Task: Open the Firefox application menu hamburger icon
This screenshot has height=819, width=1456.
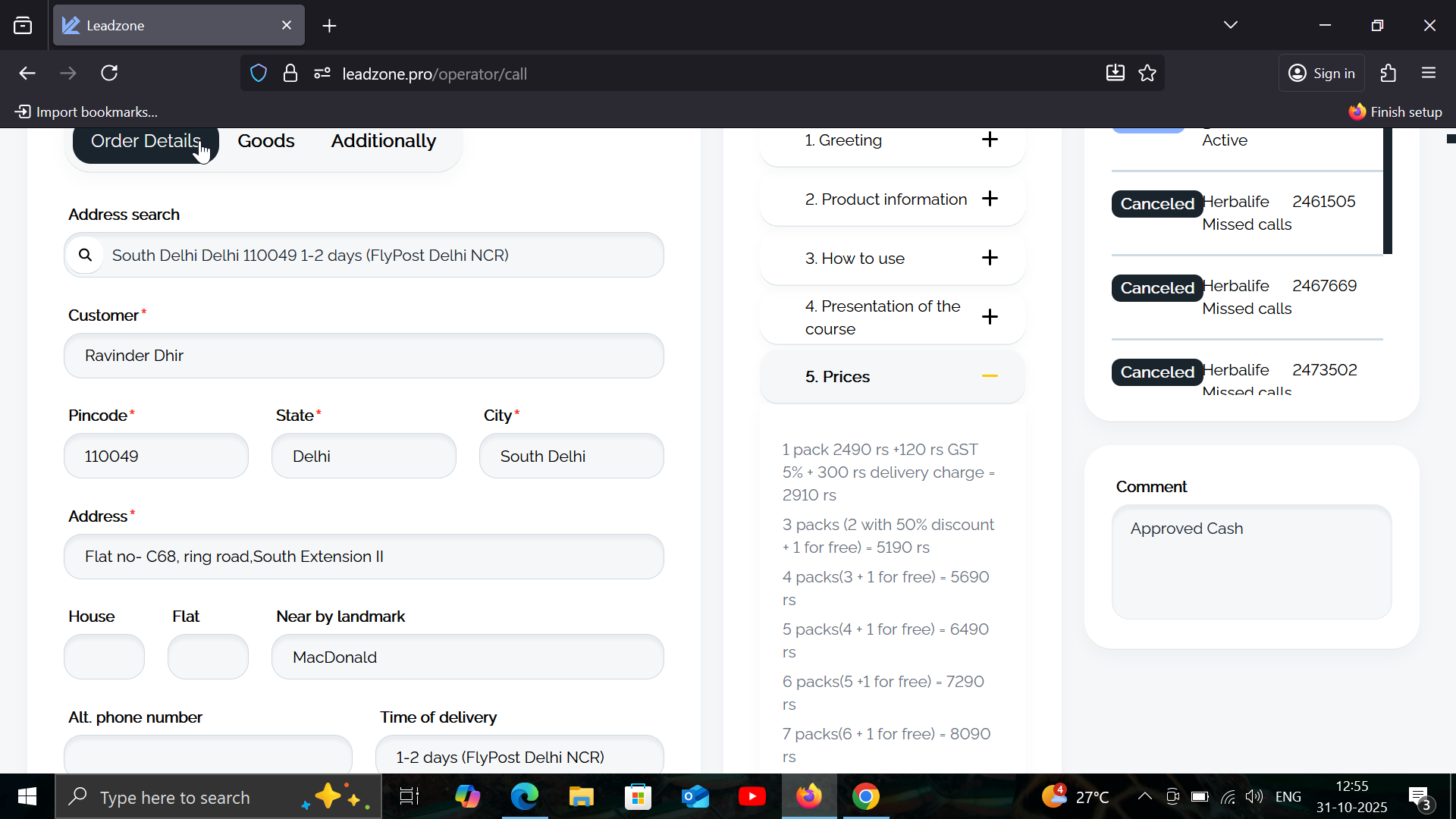Action: tap(1429, 74)
